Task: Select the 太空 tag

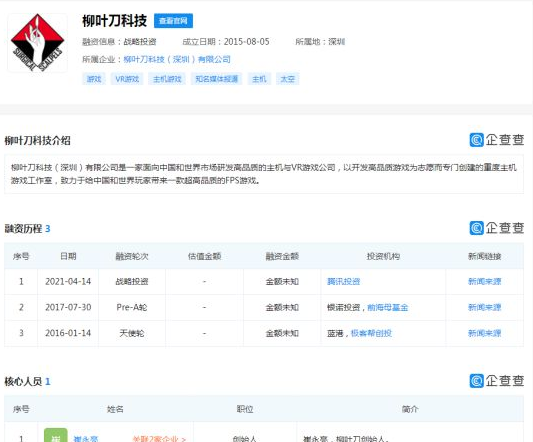Action: pyautogui.click(x=288, y=79)
